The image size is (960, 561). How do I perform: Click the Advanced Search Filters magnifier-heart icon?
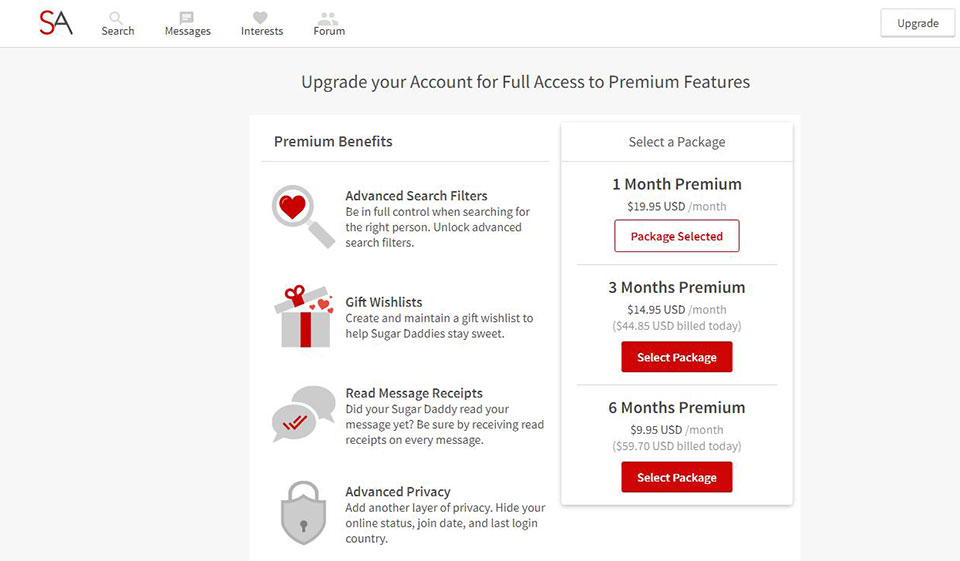point(302,215)
